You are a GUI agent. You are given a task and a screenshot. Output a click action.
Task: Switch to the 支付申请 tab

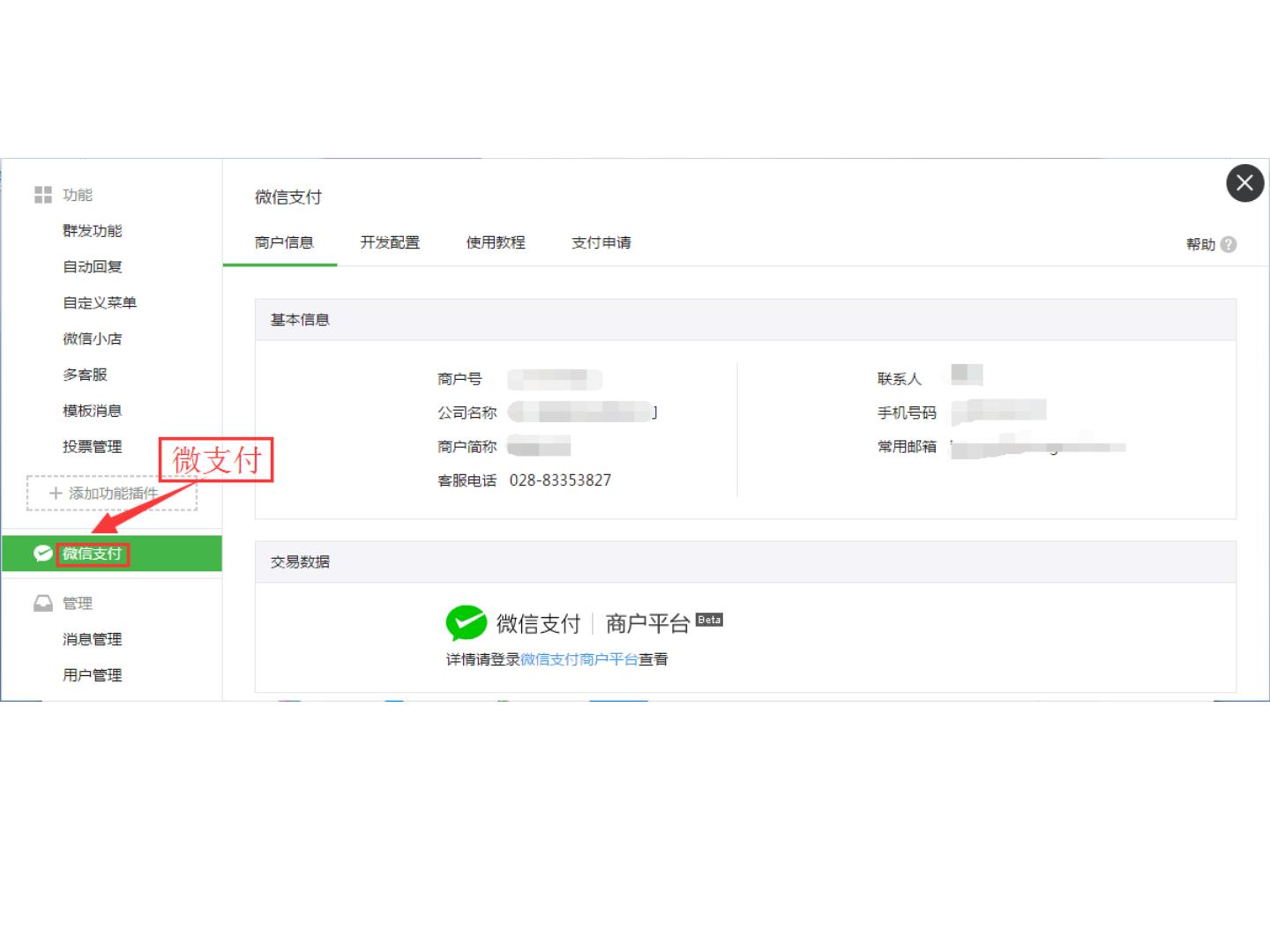tap(601, 242)
